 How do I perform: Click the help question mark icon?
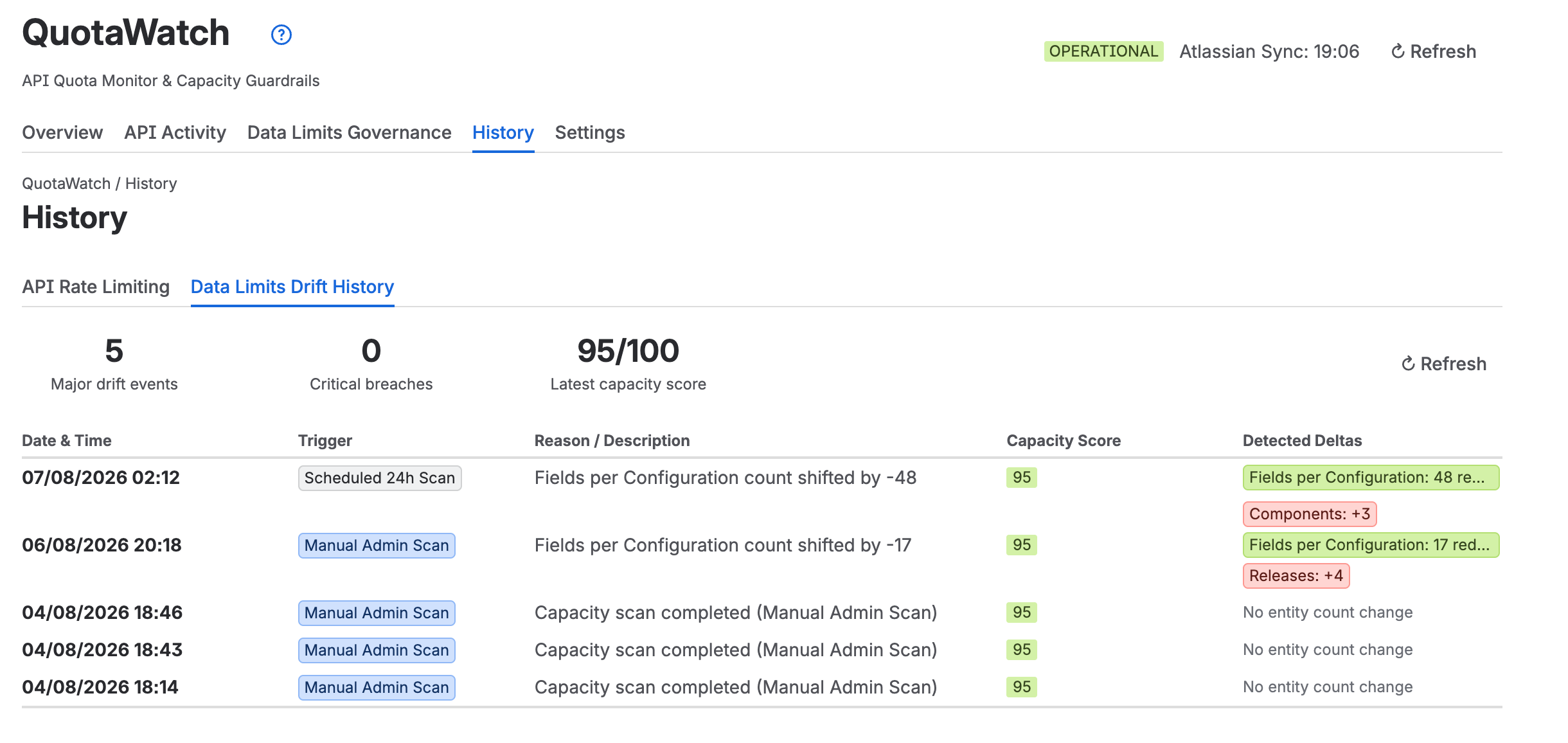[x=281, y=35]
